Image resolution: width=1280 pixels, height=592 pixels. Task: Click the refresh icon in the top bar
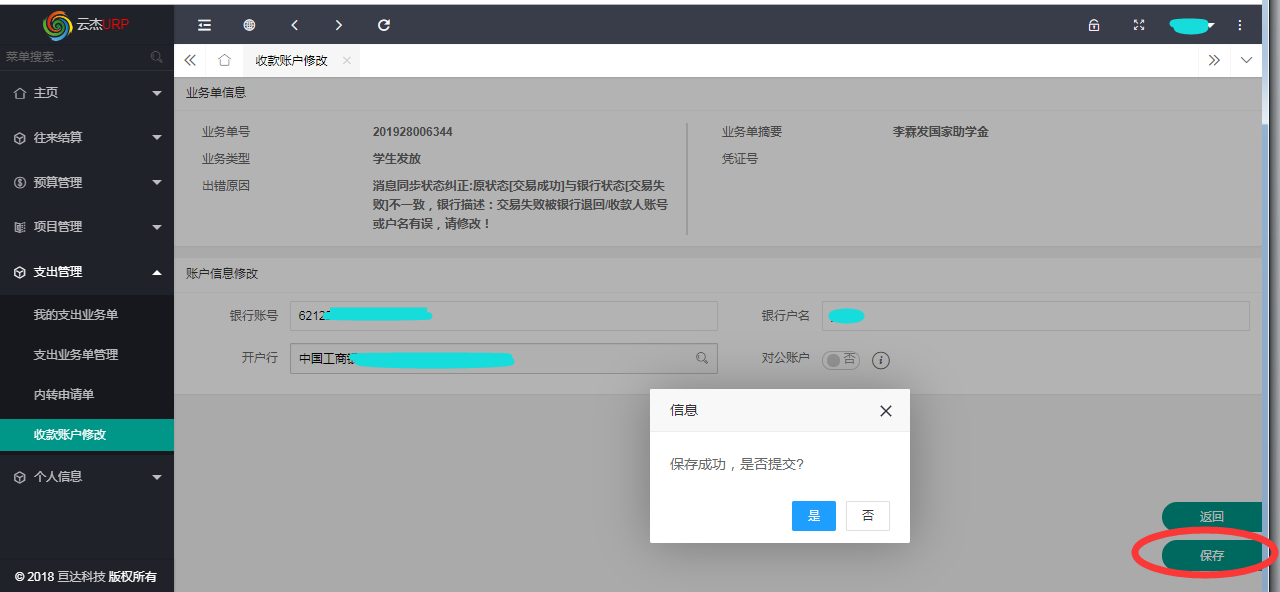(383, 25)
